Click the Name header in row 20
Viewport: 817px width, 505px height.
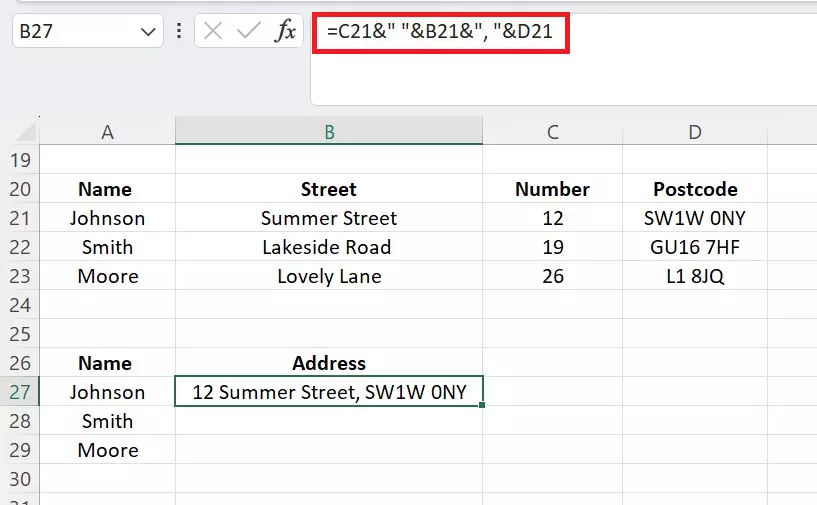[107, 189]
